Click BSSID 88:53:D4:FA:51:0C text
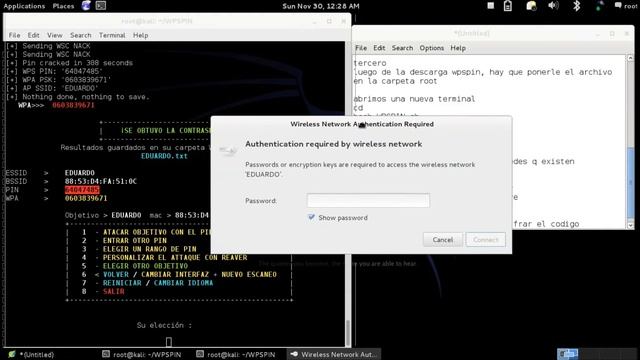 point(100,181)
